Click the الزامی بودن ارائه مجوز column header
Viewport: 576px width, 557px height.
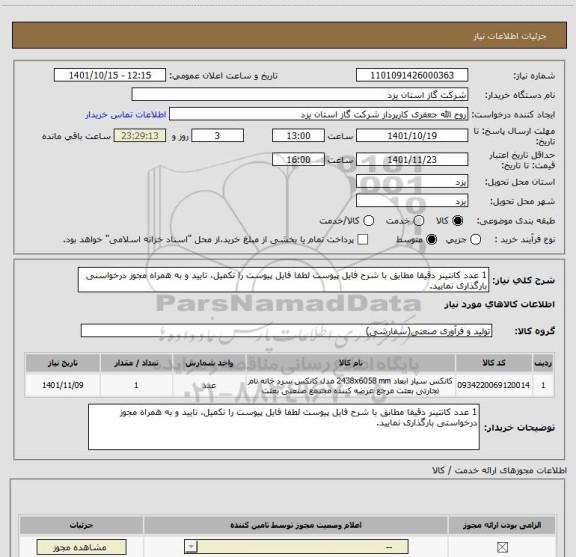click(x=502, y=525)
